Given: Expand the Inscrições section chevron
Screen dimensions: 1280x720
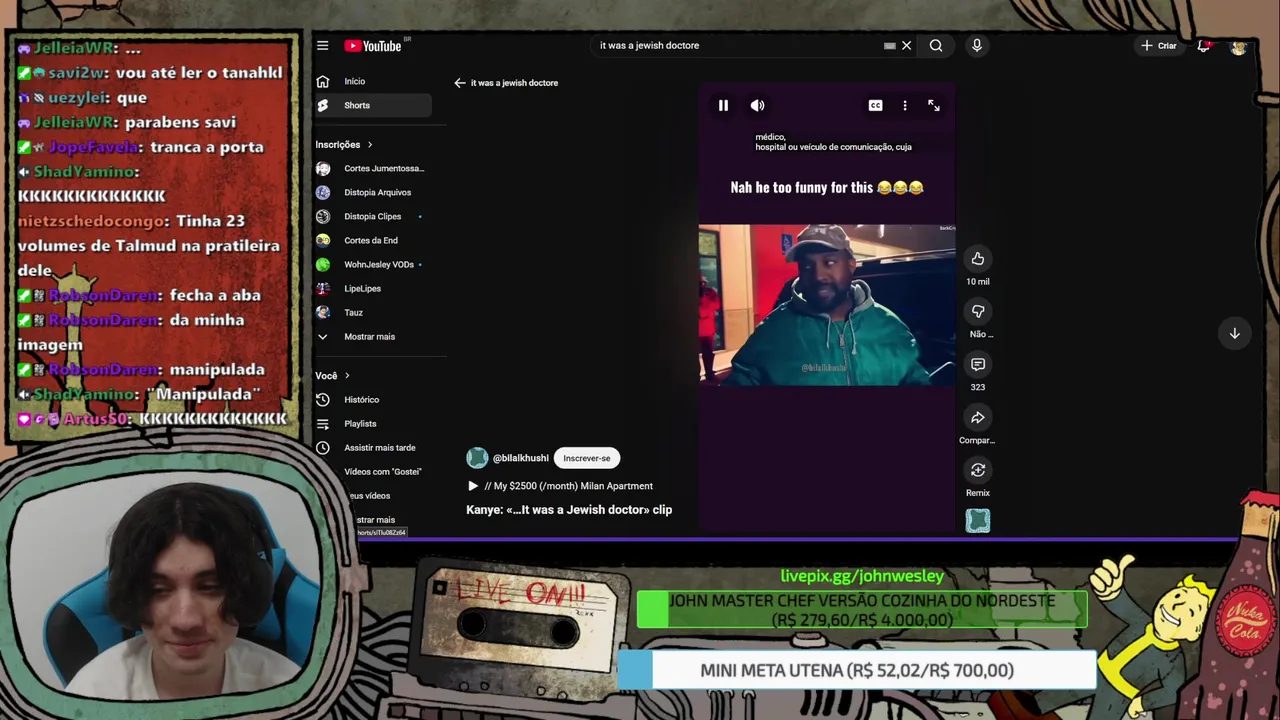Looking at the screenshot, I should pos(370,145).
